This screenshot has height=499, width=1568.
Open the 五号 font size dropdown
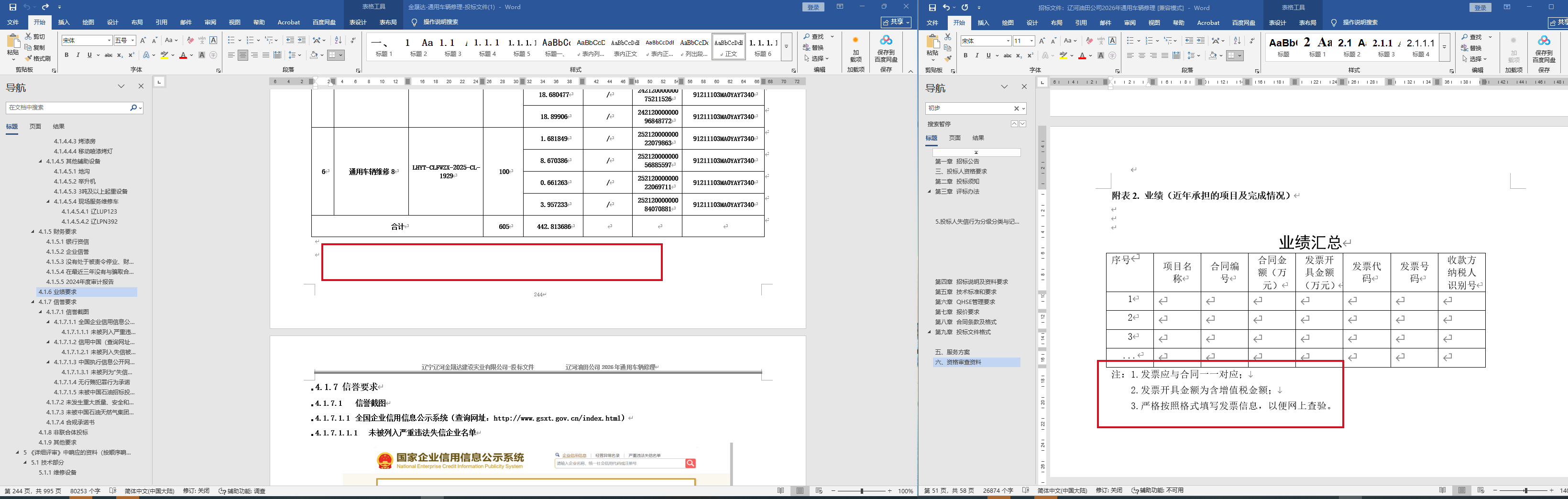pos(132,41)
